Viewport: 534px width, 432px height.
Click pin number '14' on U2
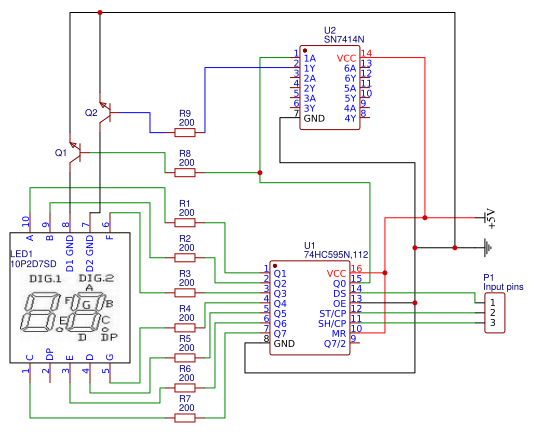click(x=366, y=53)
